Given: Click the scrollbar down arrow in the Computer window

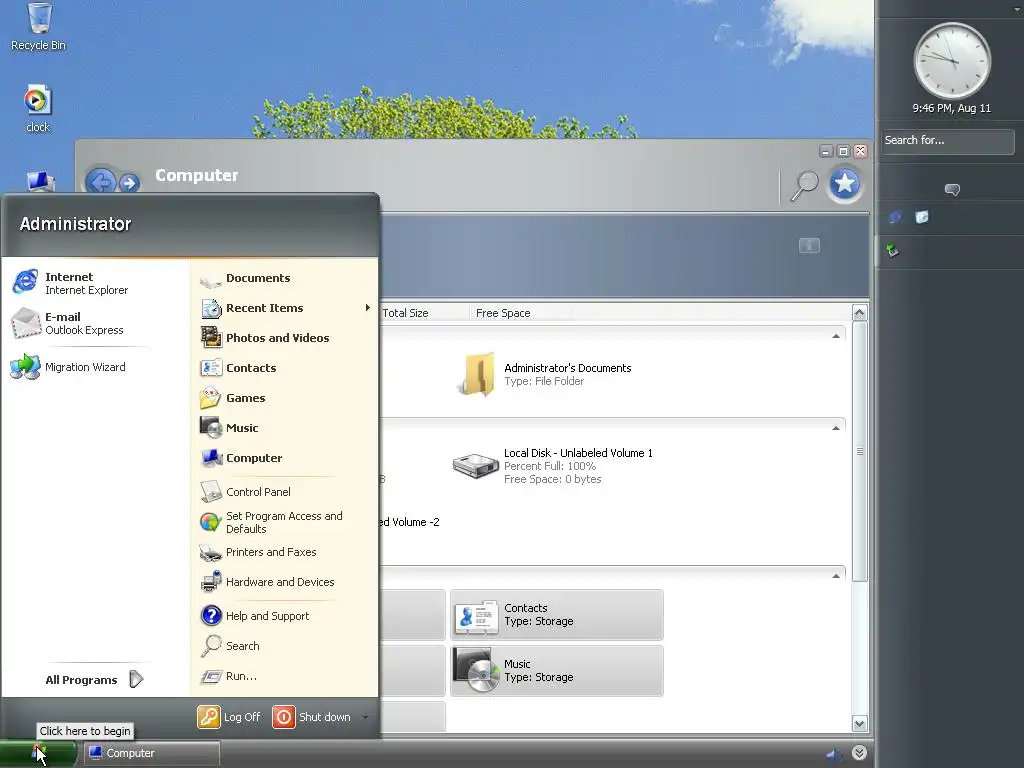Looking at the screenshot, I should (x=859, y=723).
